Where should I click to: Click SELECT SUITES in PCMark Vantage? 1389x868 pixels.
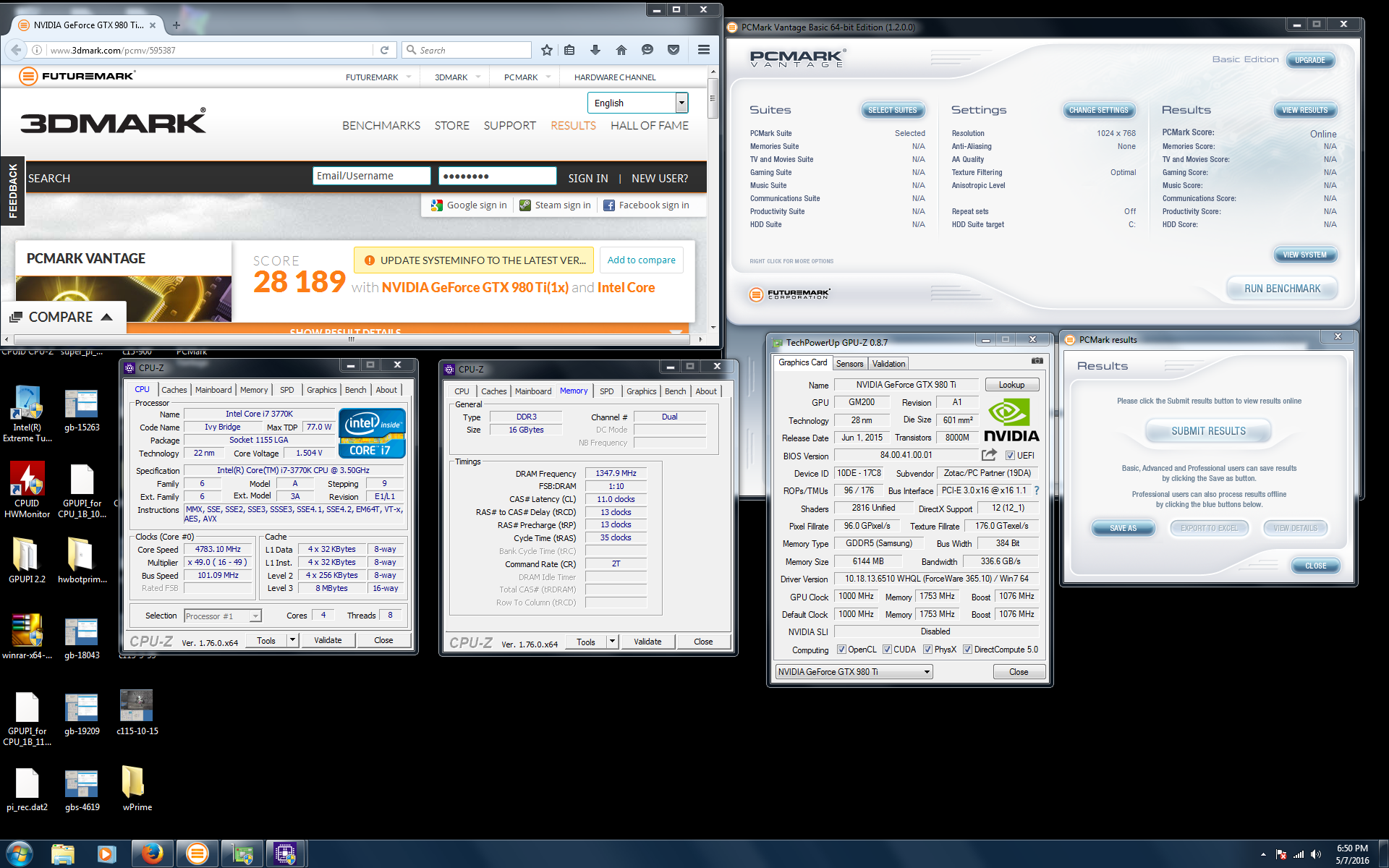pyautogui.click(x=892, y=110)
